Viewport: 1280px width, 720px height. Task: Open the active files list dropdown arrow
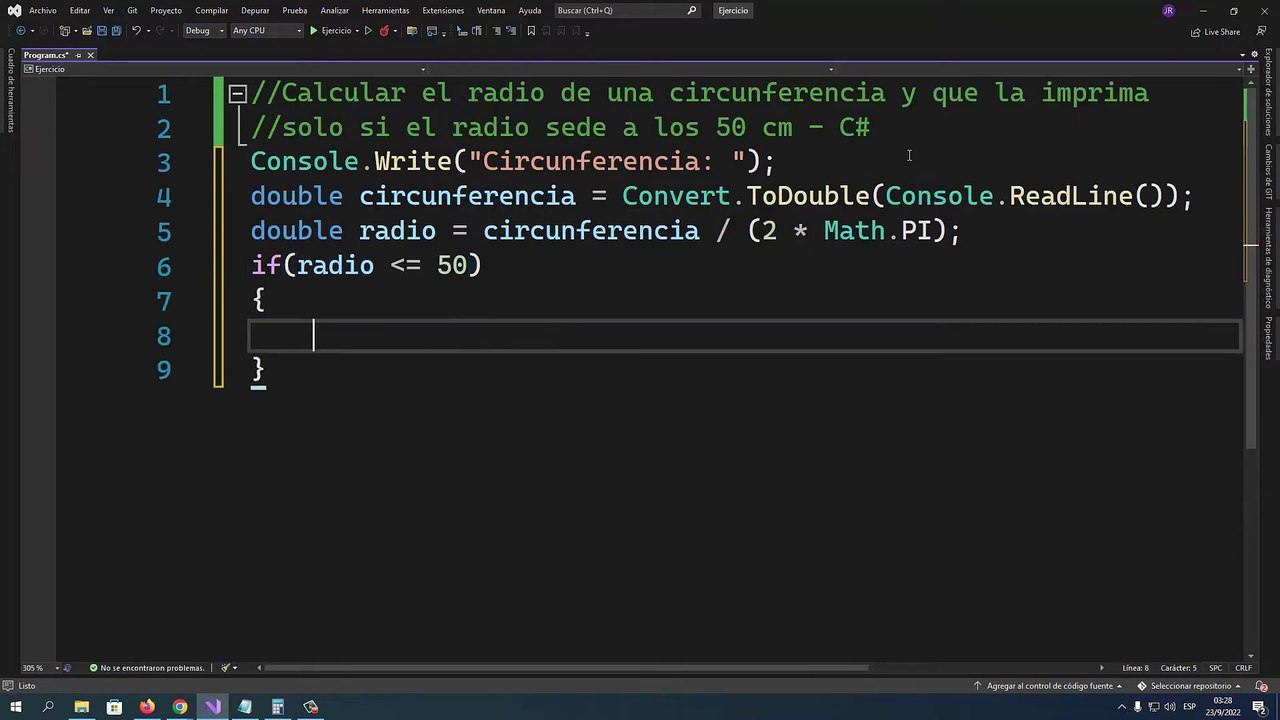1242,55
